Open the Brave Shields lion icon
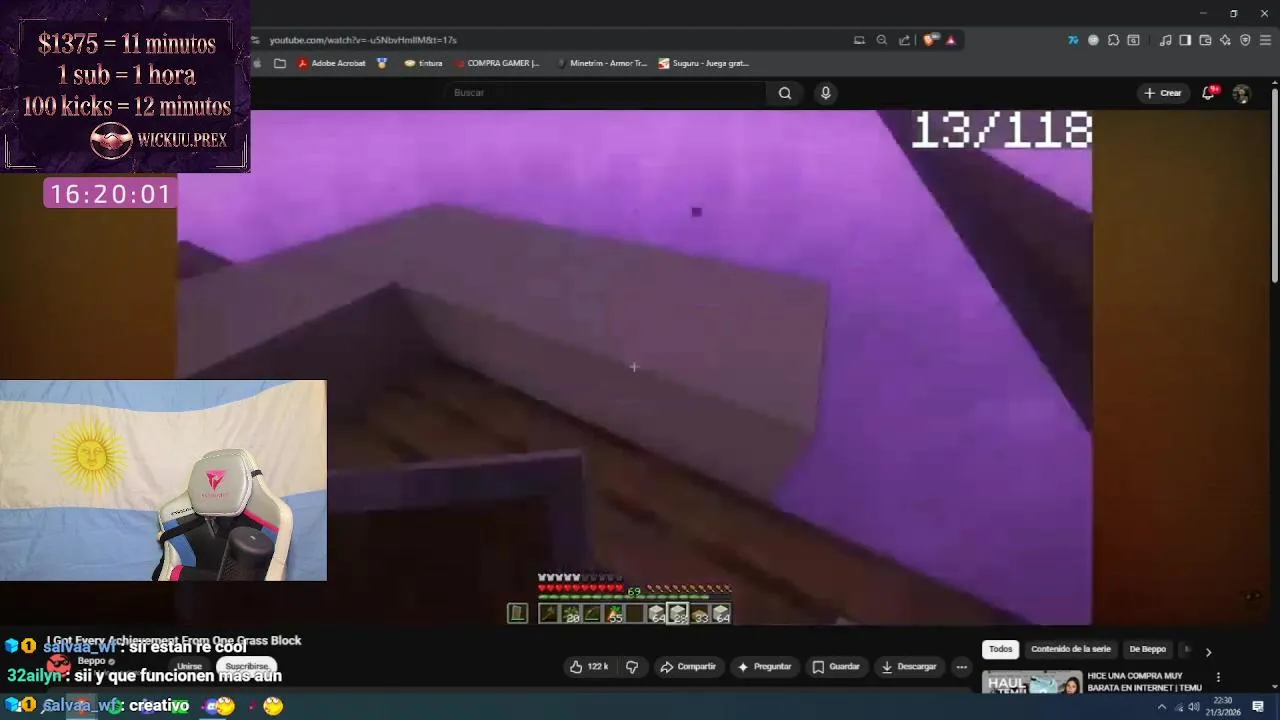 click(x=929, y=40)
